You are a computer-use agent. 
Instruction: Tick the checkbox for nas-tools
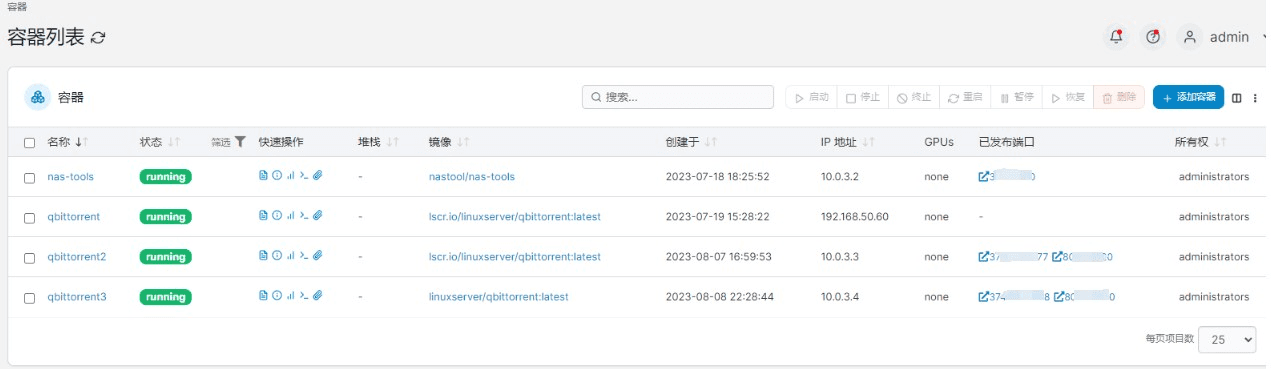pos(29,177)
